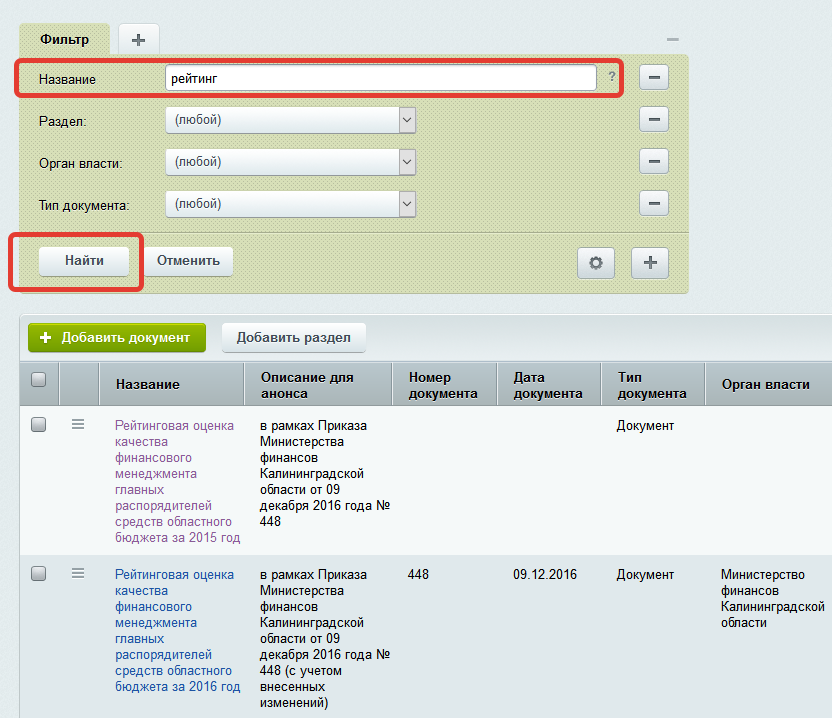Open actions menu for 2016 rating document
The image size is (832, 718).
[x=78, y=574]
